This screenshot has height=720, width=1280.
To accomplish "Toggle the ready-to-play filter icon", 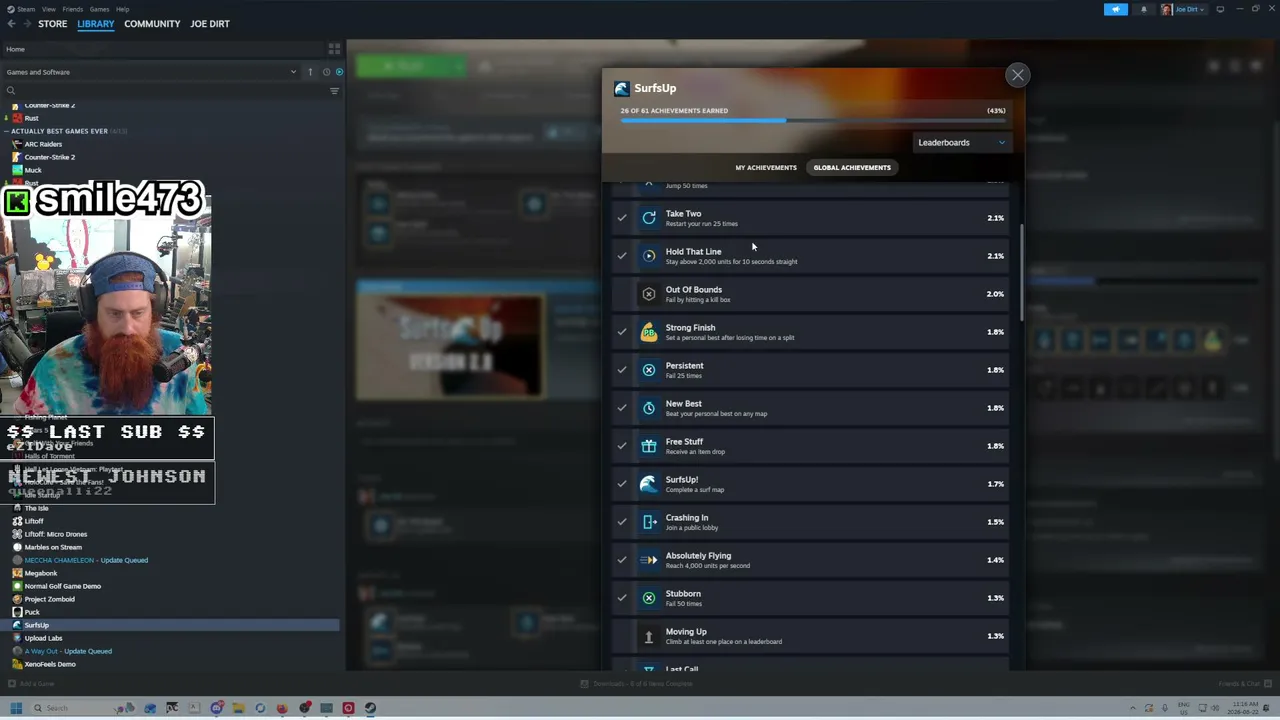I will point(339,72).
